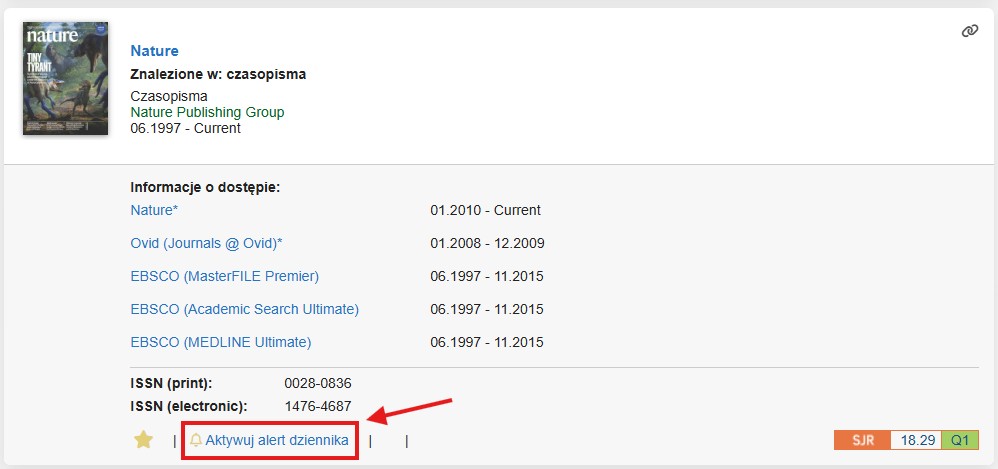Viewport: 998px width, 469px height.
Task: Click the 'Znalezione w: czasopisma' label
Action: (218, 73)
